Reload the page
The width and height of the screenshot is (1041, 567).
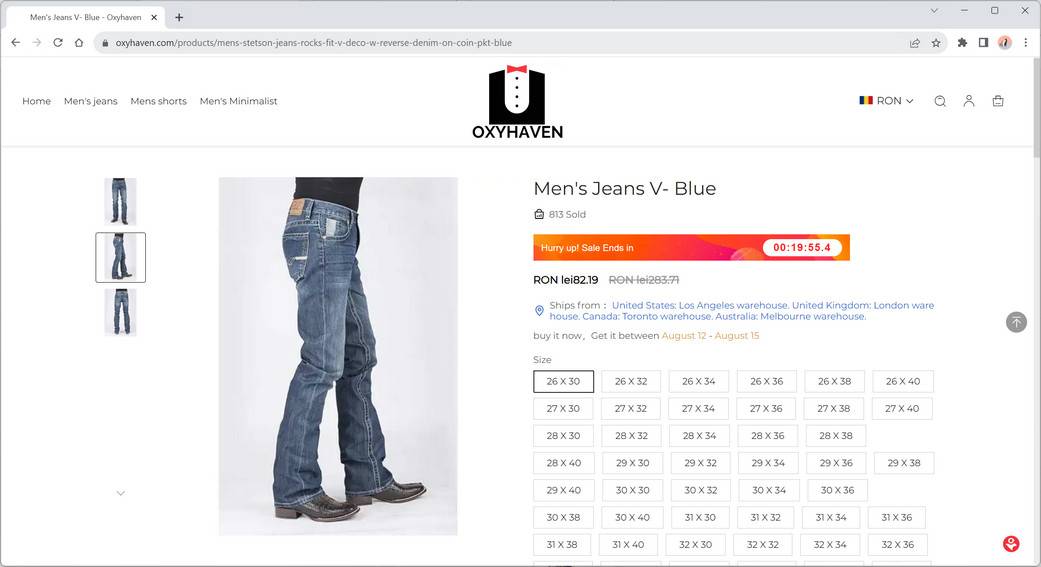tap(58, 42)
